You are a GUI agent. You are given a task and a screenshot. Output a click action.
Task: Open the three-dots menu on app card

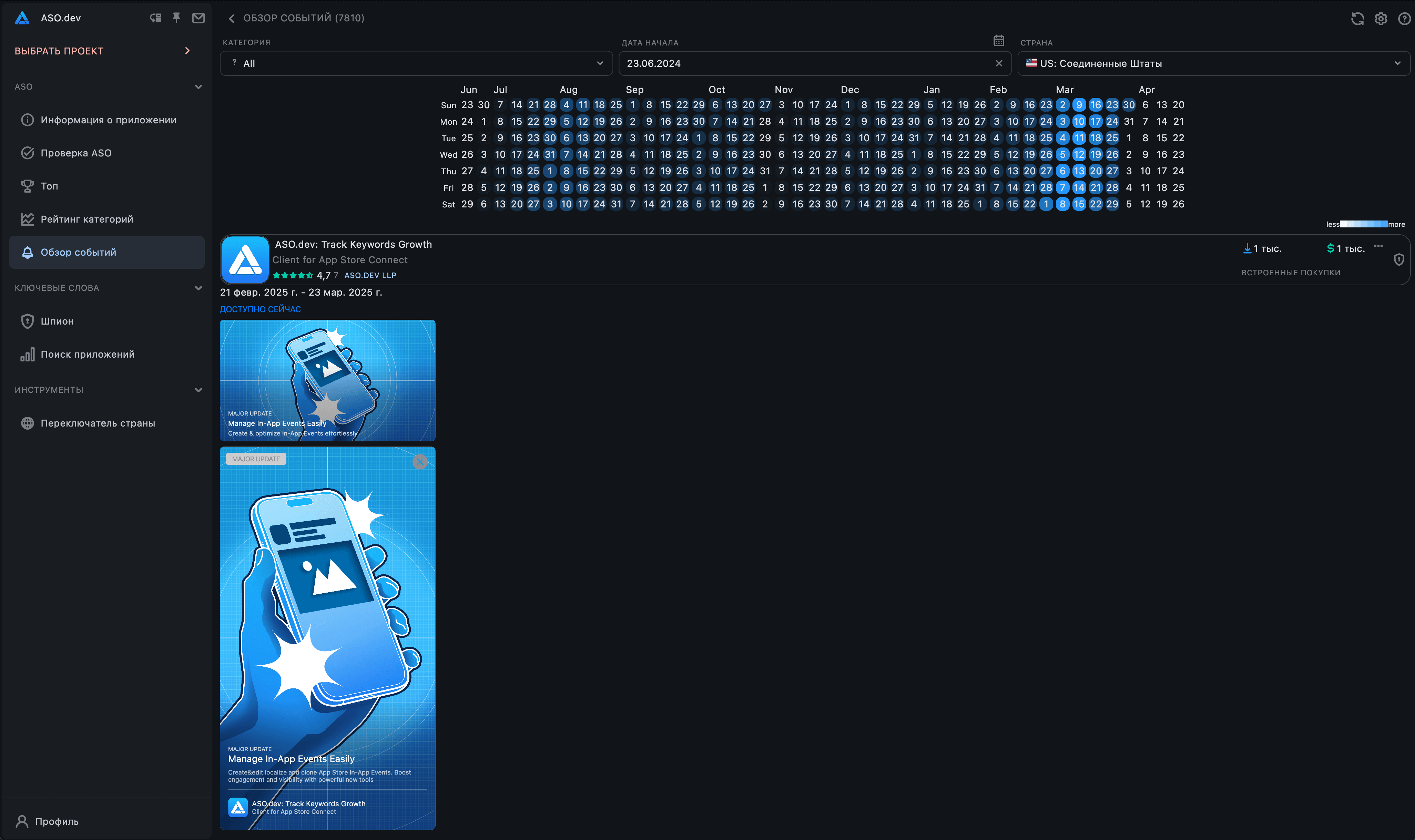coord(1378,246)
